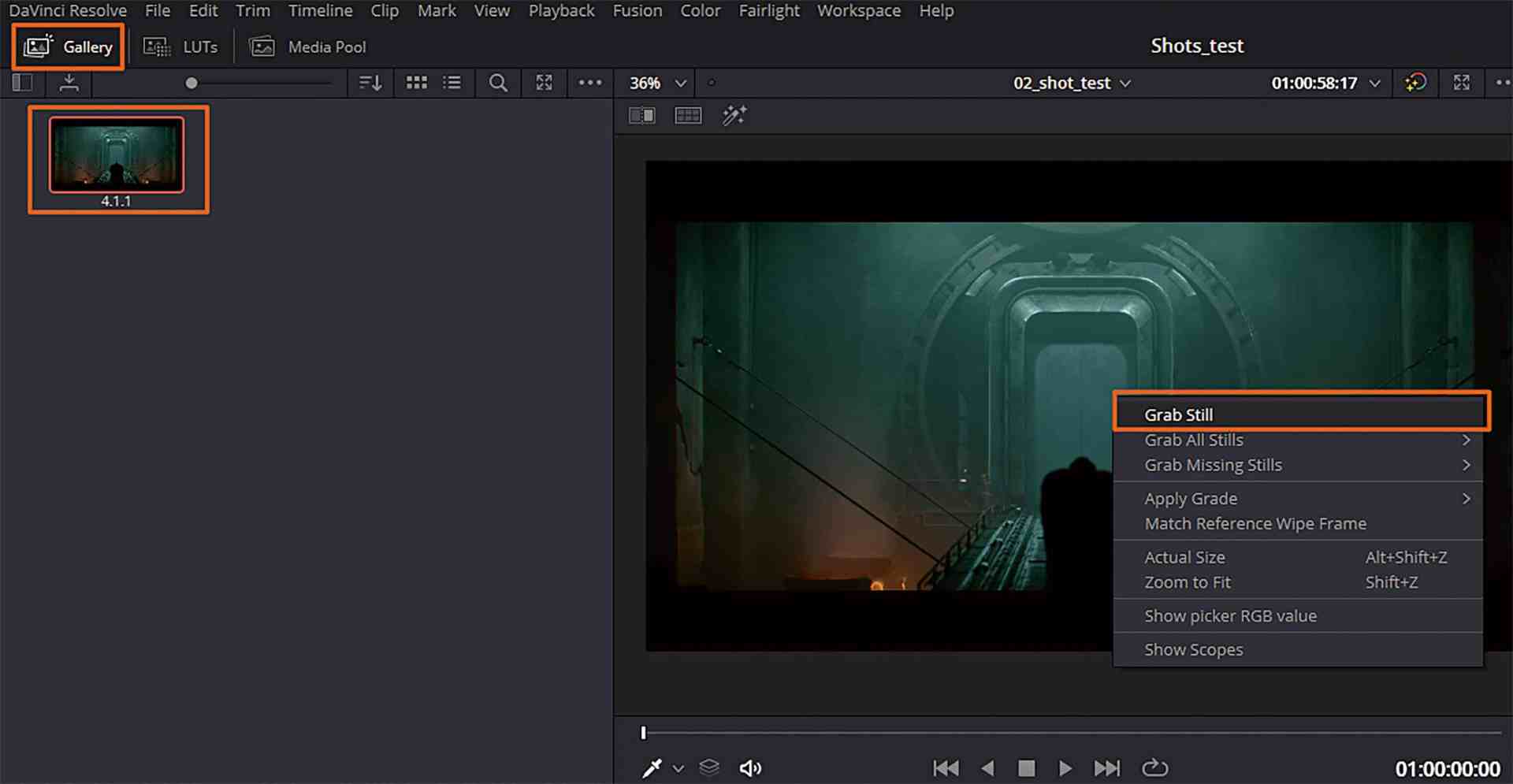Adjust the gallery thumbnail size slider
The image size is (1513, 784).
(191, 83)
